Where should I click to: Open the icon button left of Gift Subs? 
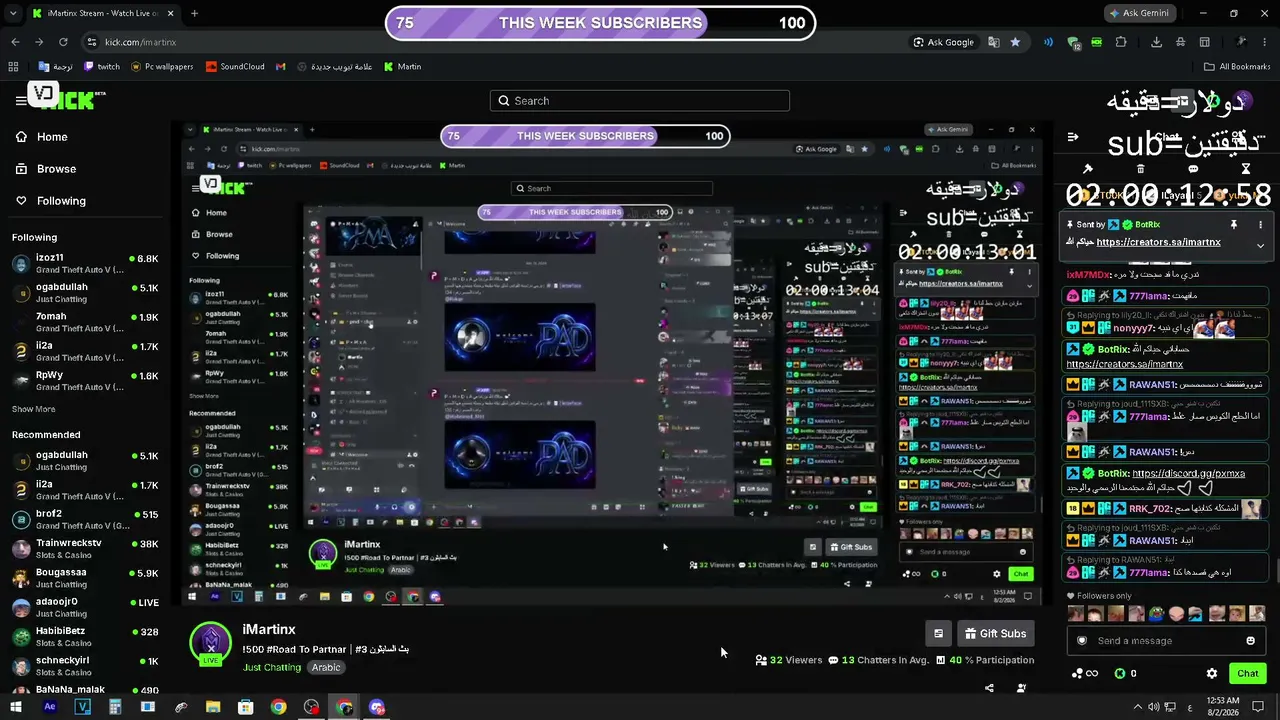coord(938,633)
